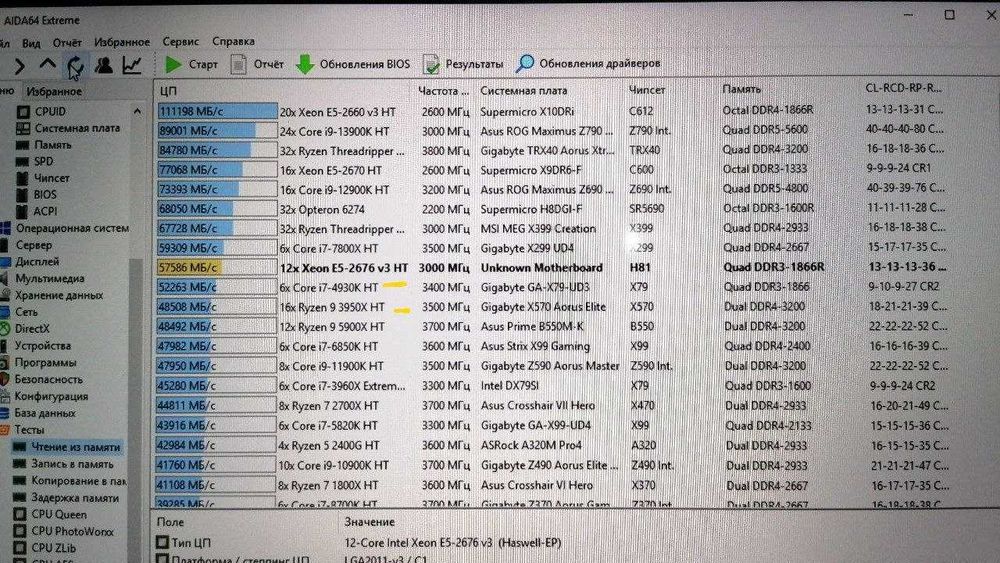Click sidebar scroll-up arrow
Screen dimensions: 1000x563
pyautogui.click(x=138, y=112)
